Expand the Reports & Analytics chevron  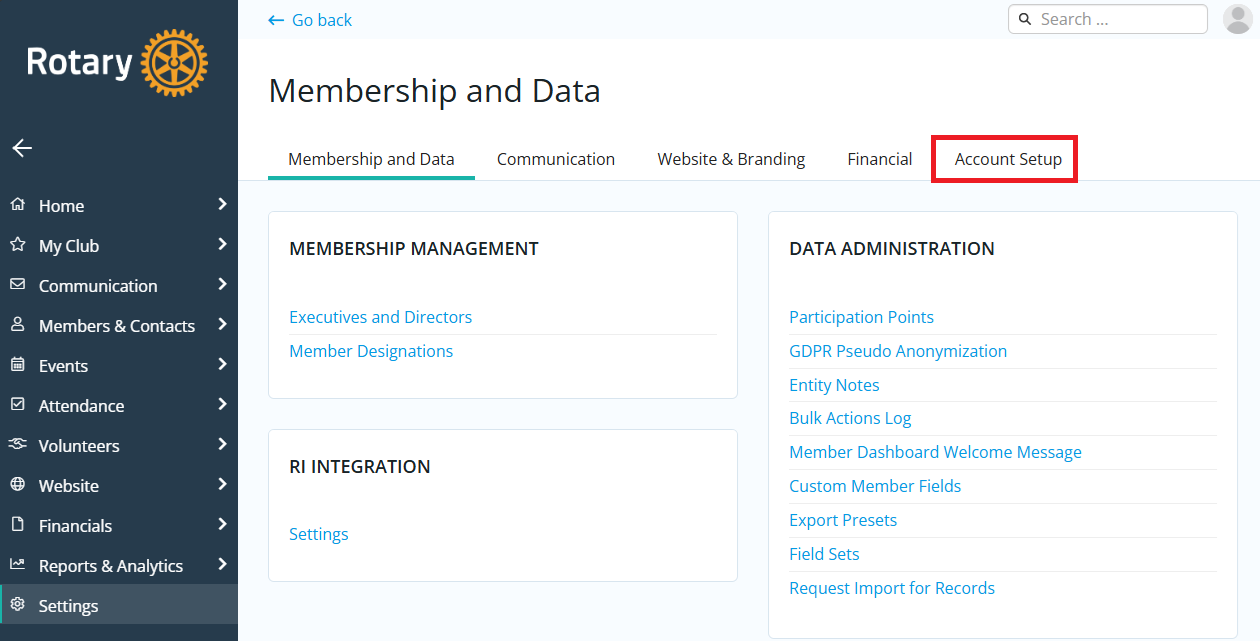(x=222, y=564)
